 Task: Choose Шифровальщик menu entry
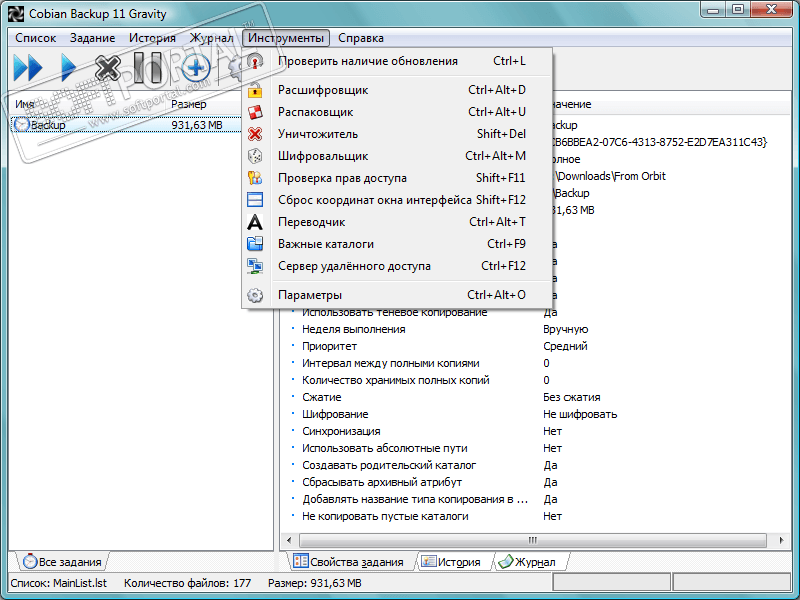tap(397, 156)
